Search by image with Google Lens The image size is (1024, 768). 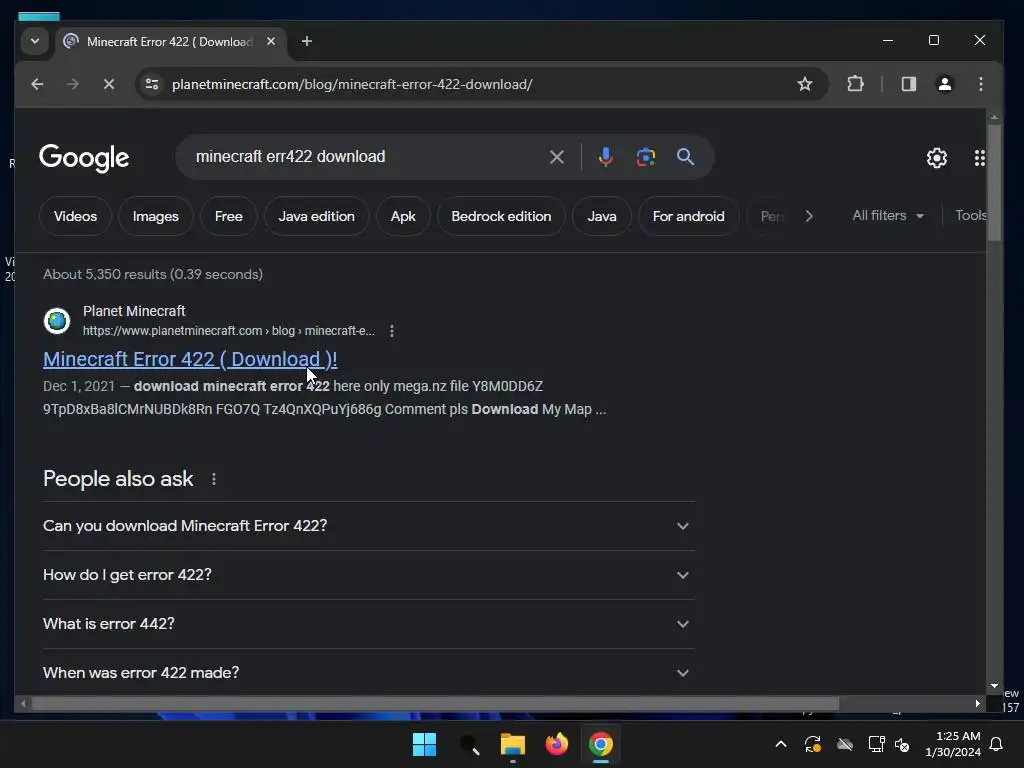[x=645, y=157]
